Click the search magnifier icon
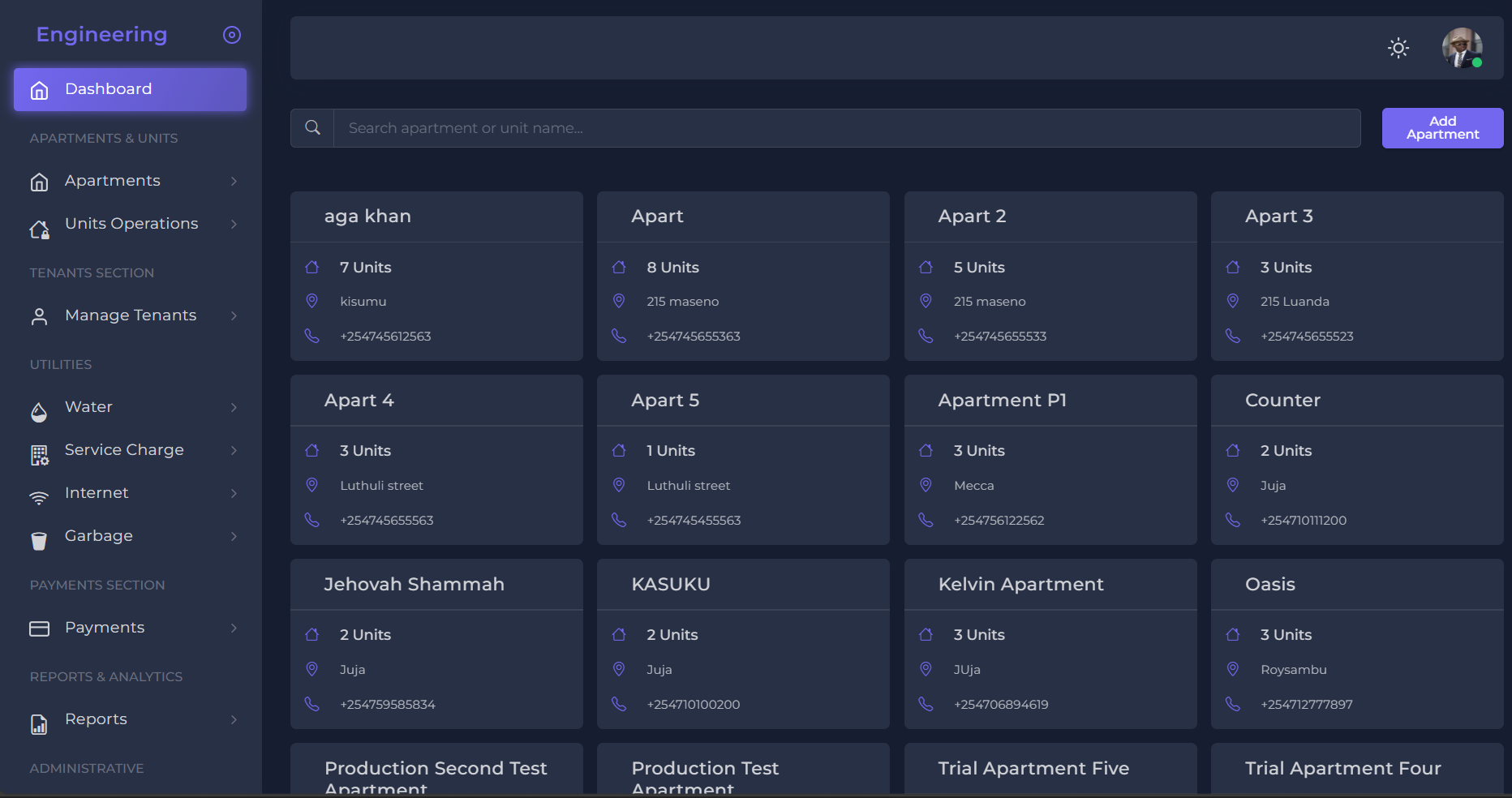 pos(312,128)
